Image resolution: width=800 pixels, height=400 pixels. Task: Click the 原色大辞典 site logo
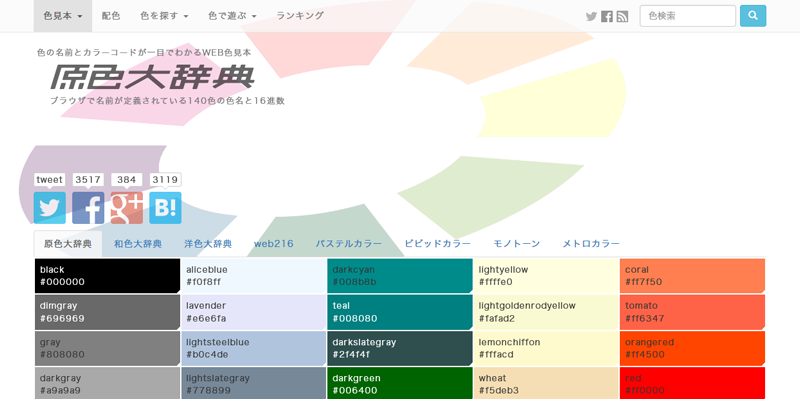point(152,77)
